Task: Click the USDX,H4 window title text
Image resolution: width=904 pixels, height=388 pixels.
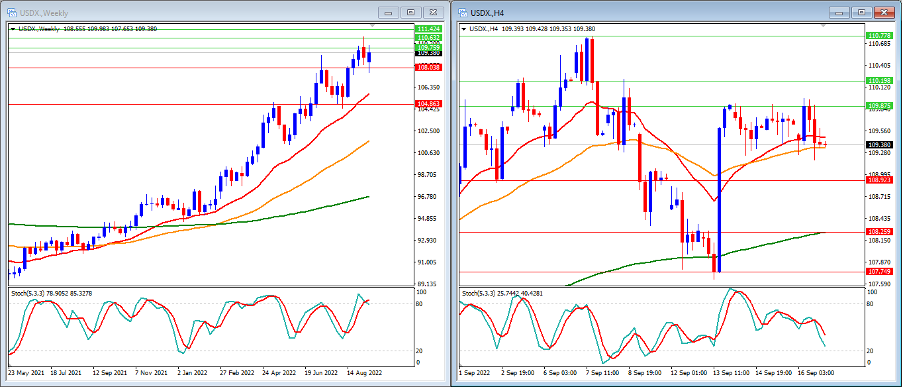Action: coord(487,12)
